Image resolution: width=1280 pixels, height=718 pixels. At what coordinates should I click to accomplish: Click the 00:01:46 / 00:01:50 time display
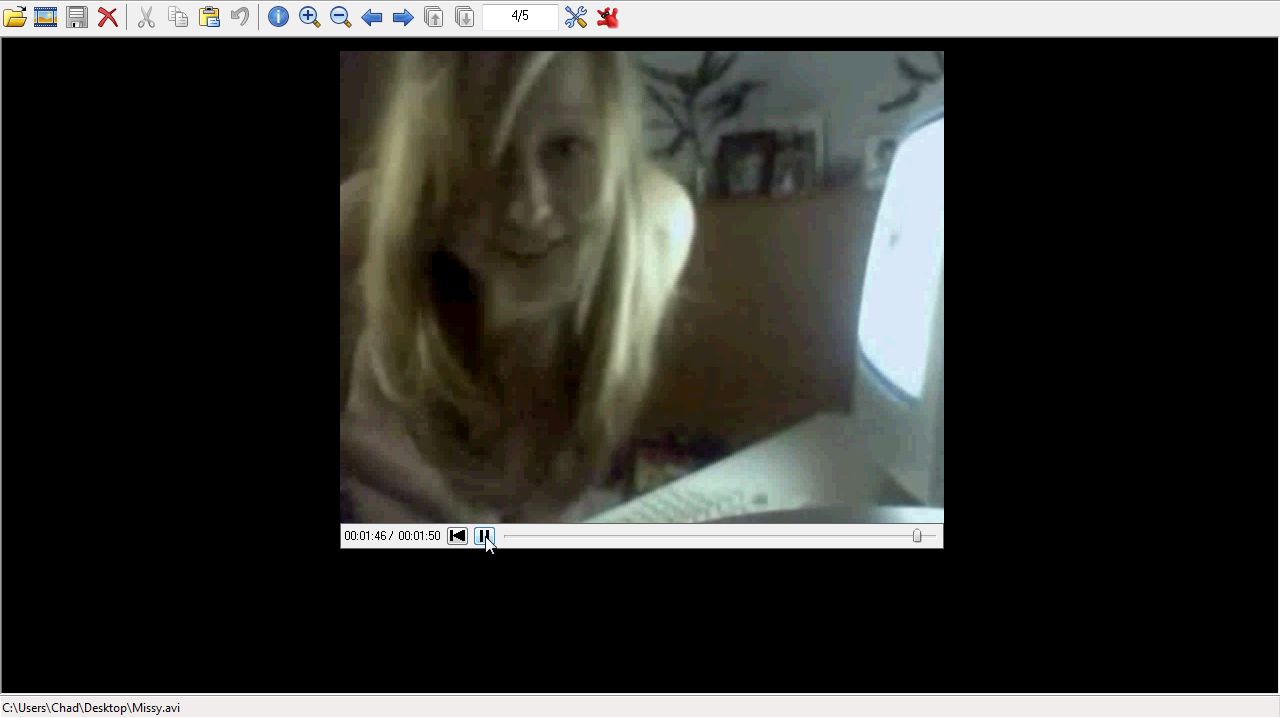392,536
